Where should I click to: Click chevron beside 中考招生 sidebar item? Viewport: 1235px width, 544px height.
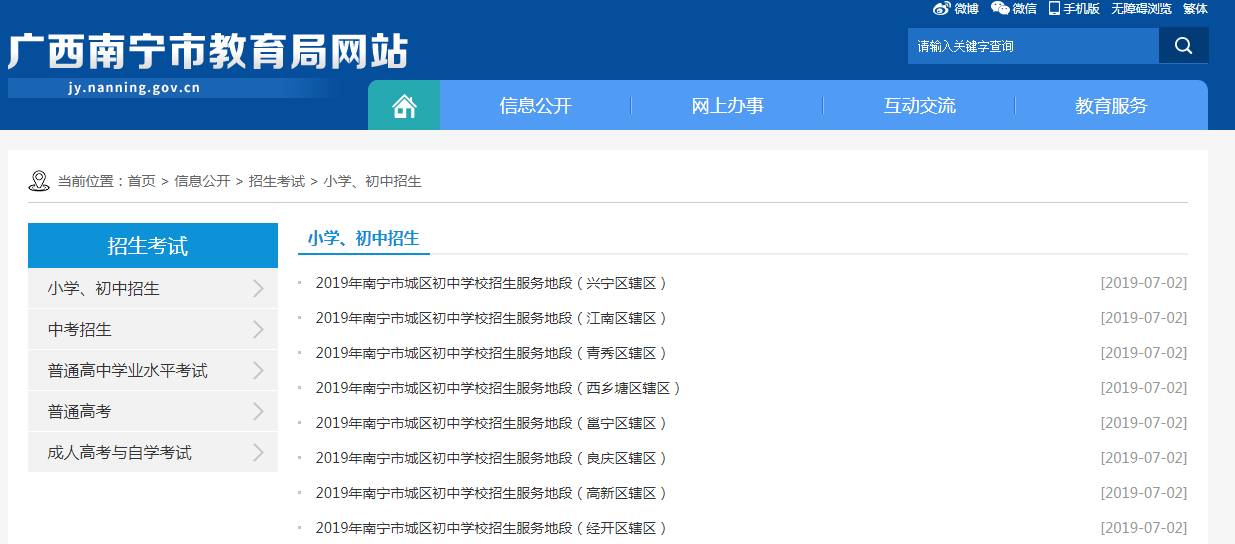(258, 330)
